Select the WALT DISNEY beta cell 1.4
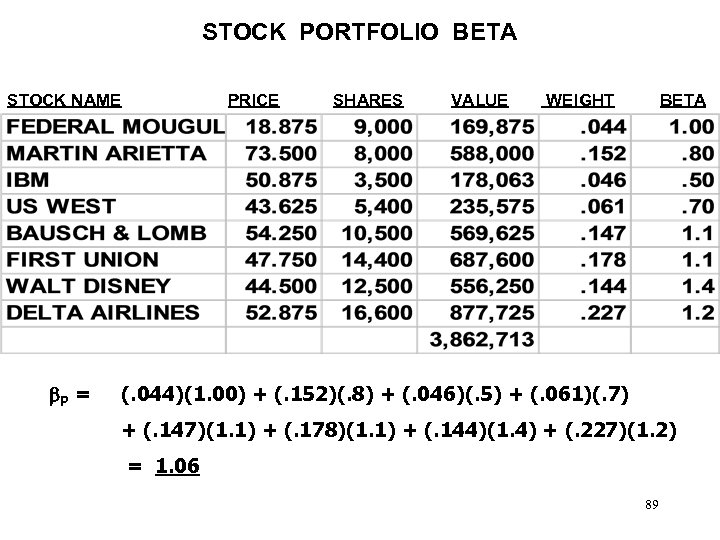Viewport: 720px width, 540px height. pos(694,286)
